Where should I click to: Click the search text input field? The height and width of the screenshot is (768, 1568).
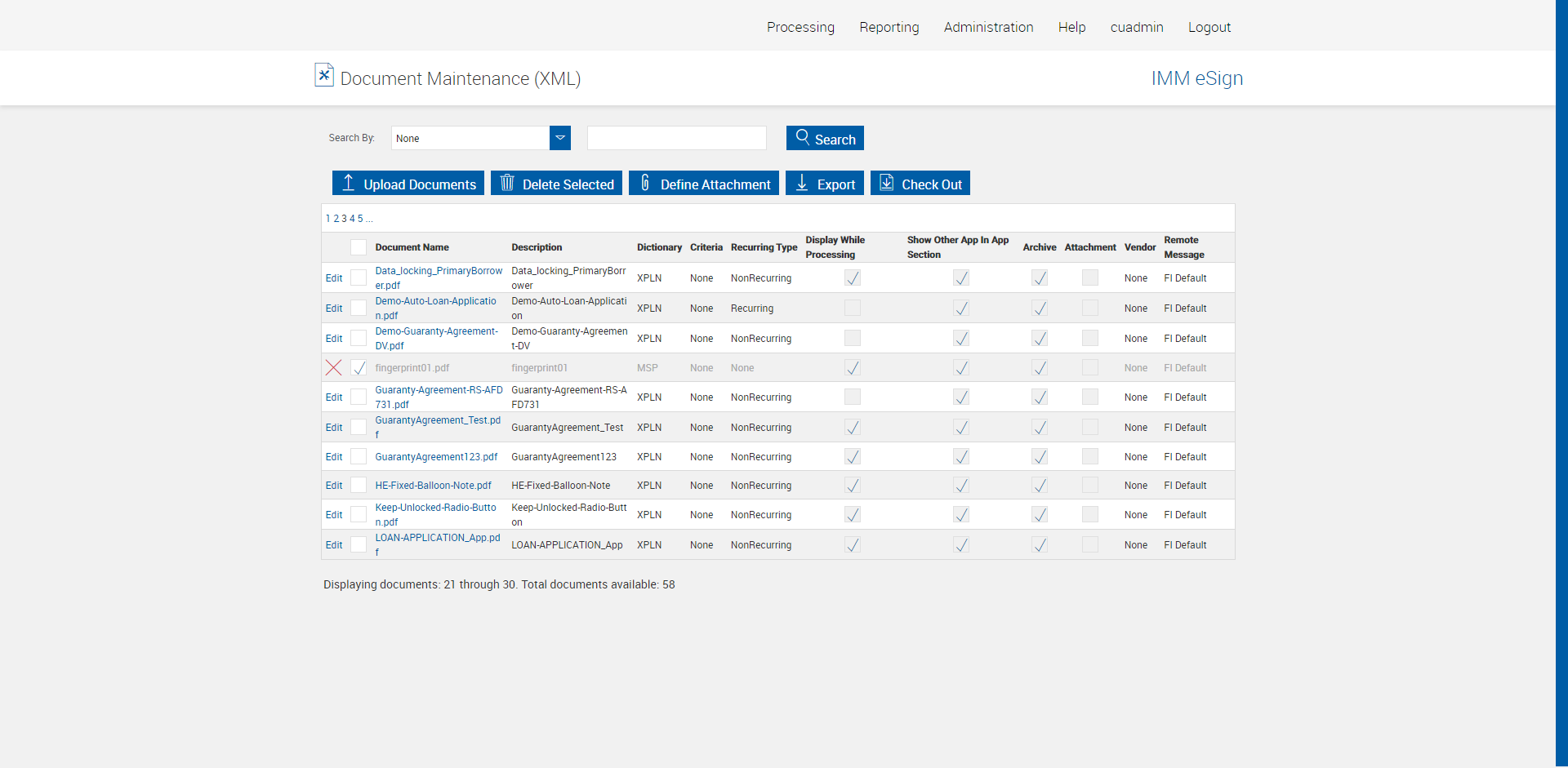point(676,138)
